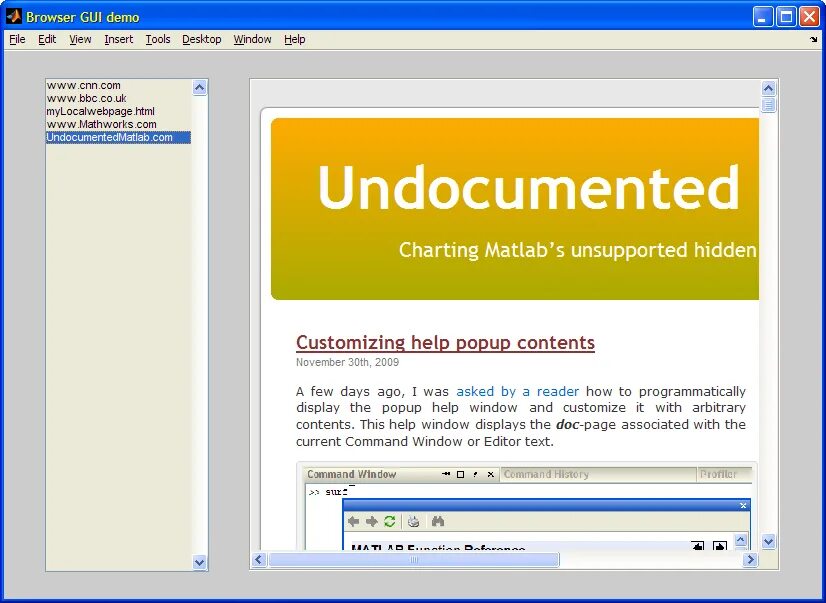Select myLocalwebpage.html in the list
The image size is (826, 603).
point(118,111)
